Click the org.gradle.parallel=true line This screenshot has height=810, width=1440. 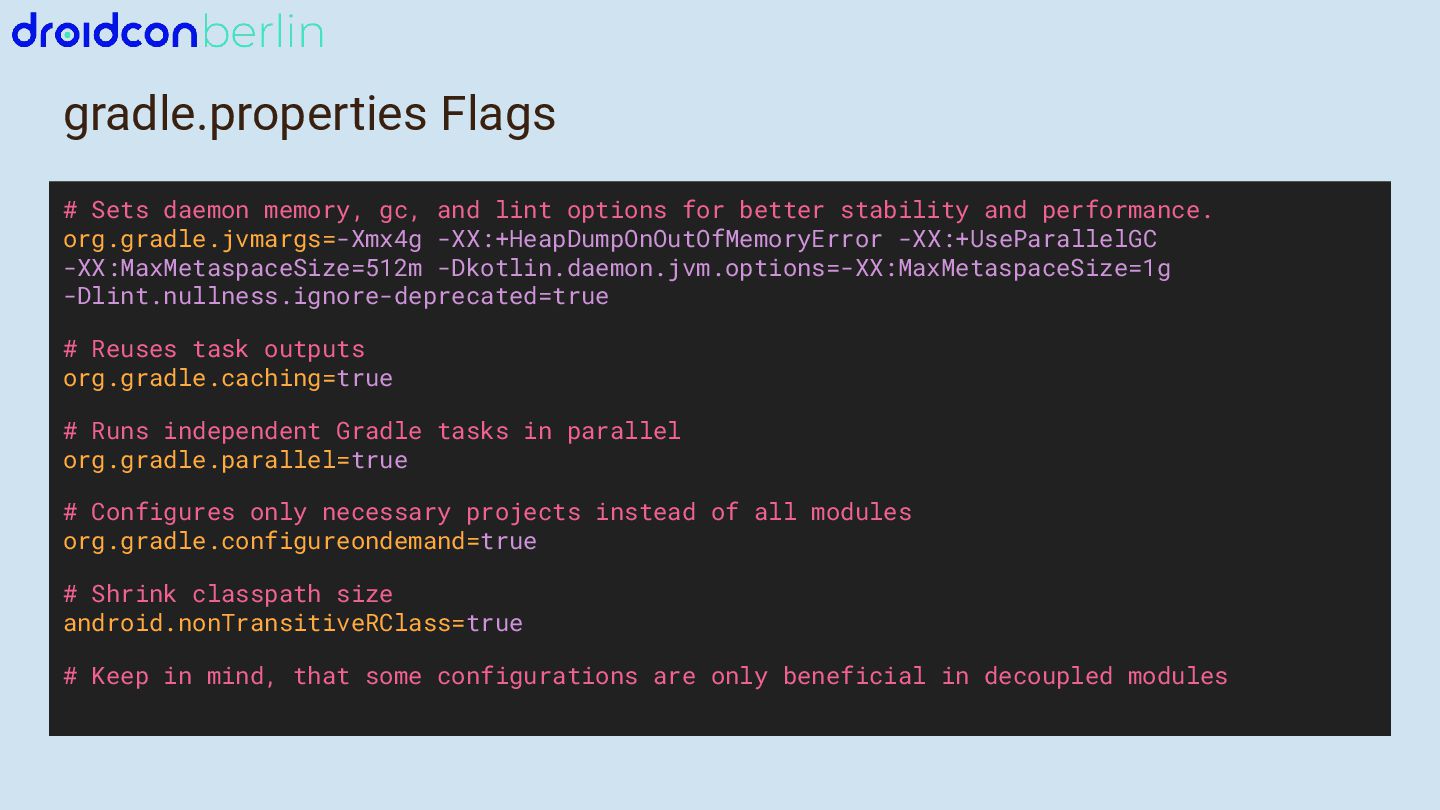[235, 460]
